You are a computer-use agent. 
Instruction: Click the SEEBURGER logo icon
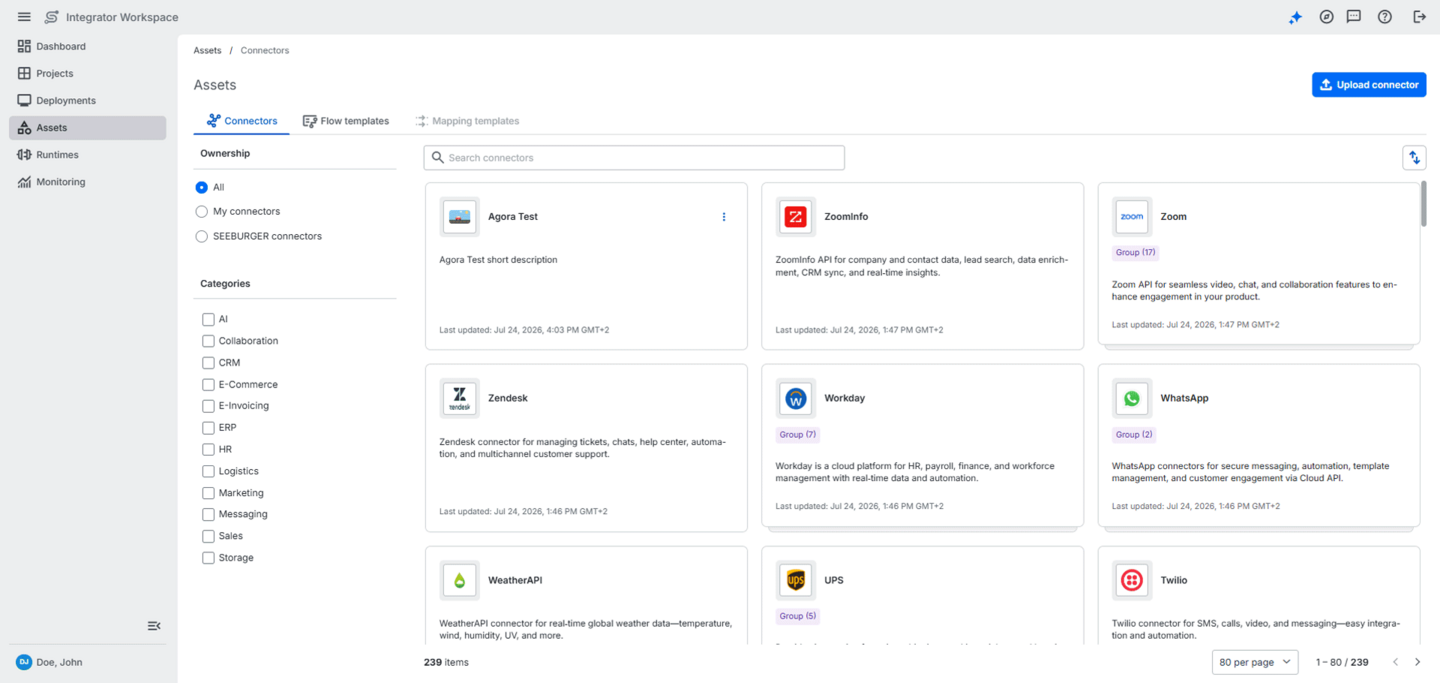[52, 17]
